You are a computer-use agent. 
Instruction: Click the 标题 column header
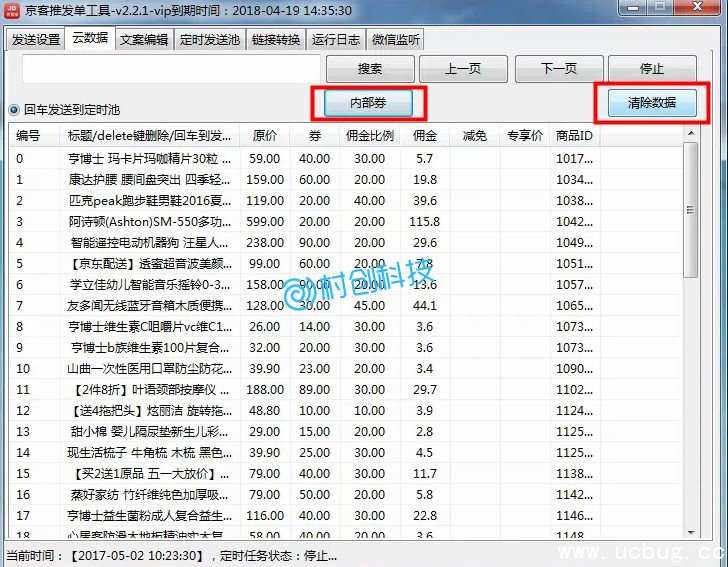(x=150, y=136)
